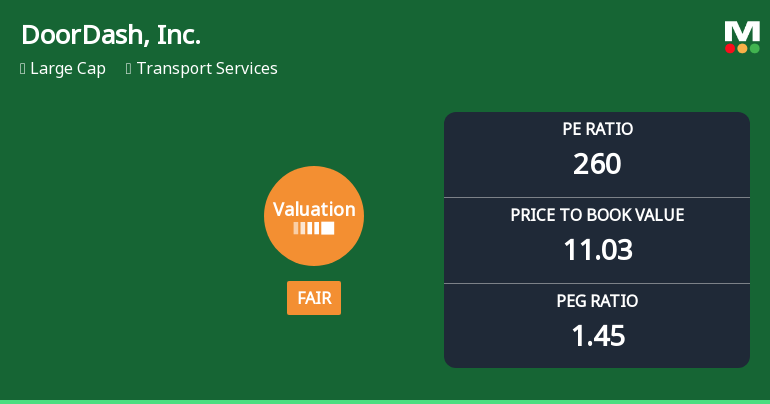
Task: Click the orange dot under the M logo
Action: tap(742, 48)
